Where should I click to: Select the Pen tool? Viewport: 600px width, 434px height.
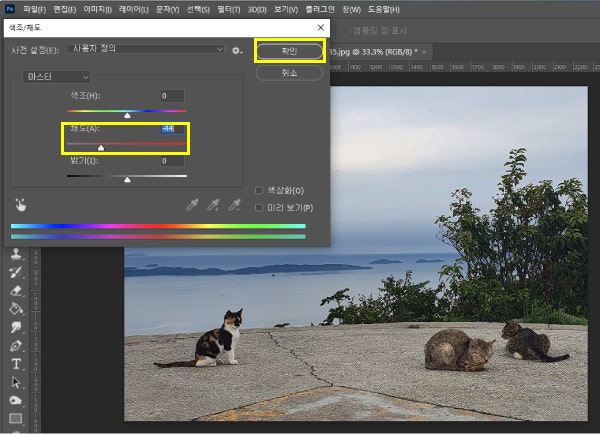(x=16, y=346)
